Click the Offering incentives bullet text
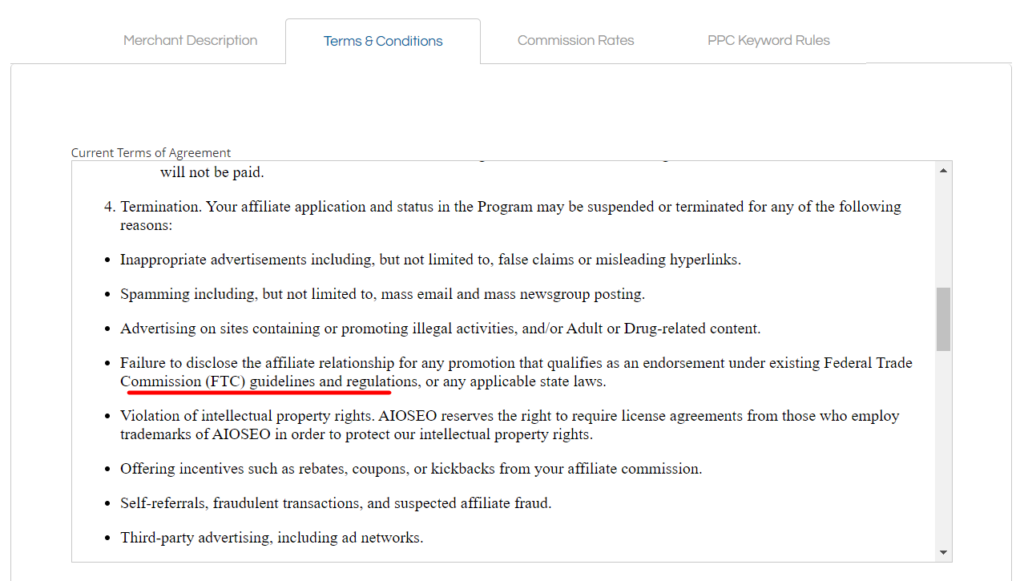The height and width of the screenshot is (581, 1024). click(x=410, y=468)
